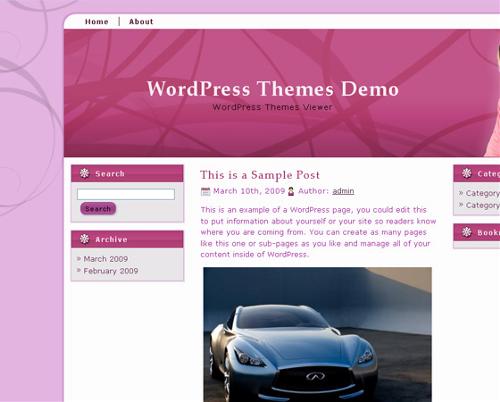Click the WordPress Themes Demo site title
The height and width of the screenshot is (402, 500).
click(x=273, y=89)
